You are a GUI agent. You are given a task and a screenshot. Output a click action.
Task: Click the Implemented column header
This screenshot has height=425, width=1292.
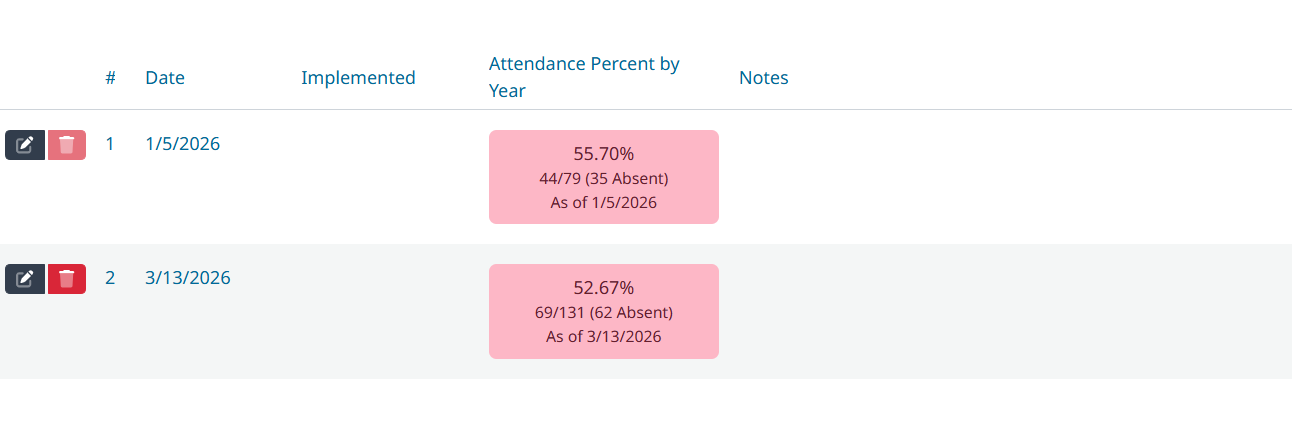[358, 77]
